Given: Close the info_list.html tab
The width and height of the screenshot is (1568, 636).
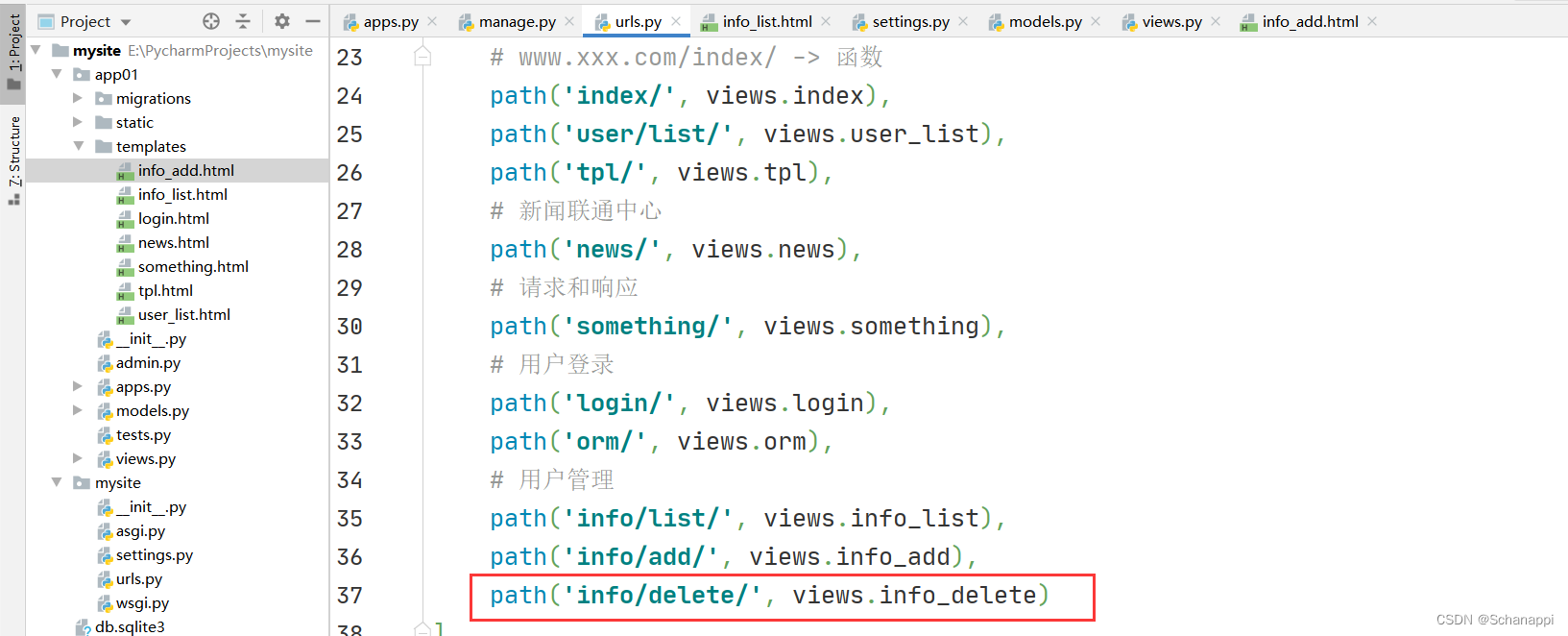Looking at the screenshot, I should pyautogui.click(x=826, y=21).
